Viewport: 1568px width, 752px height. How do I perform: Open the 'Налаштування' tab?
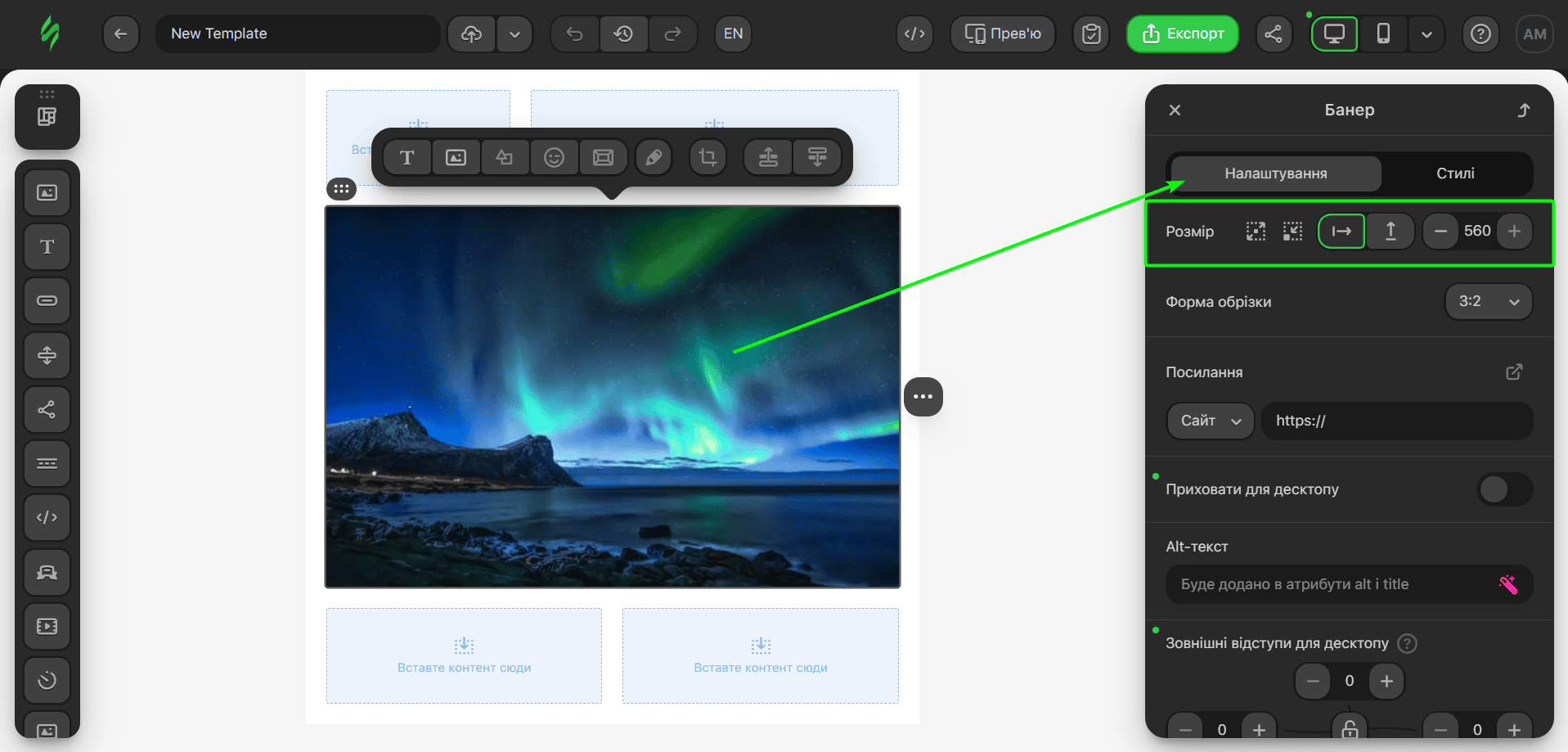click(x=1275, y=173)
